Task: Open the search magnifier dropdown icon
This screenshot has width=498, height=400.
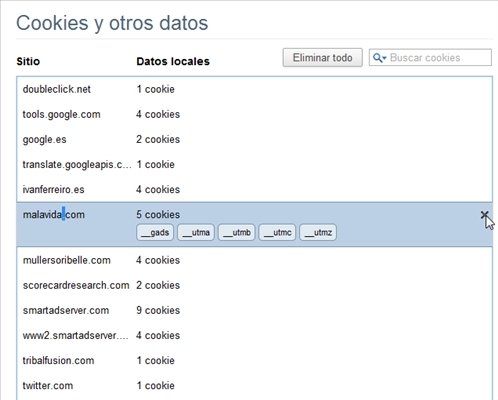Action: tap(379, 58)
